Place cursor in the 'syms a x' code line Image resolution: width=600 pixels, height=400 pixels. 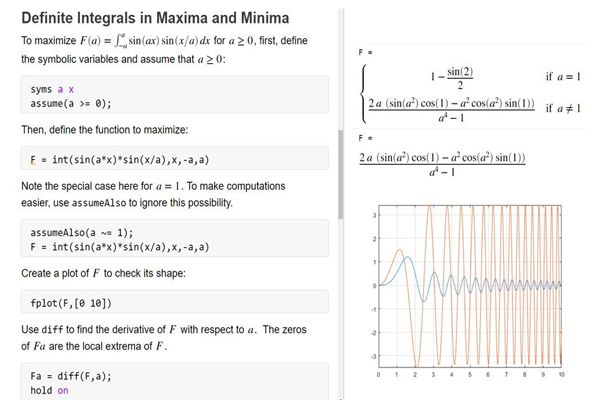point(52,89)
